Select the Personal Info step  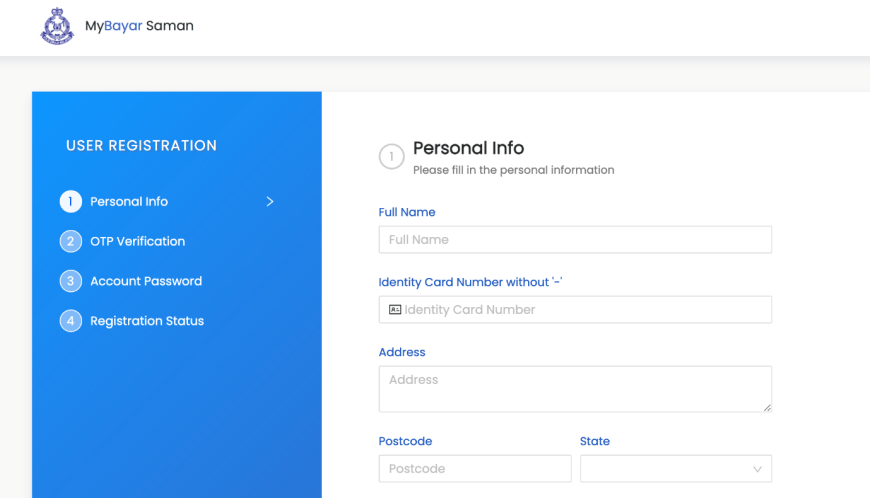point(129,201)
